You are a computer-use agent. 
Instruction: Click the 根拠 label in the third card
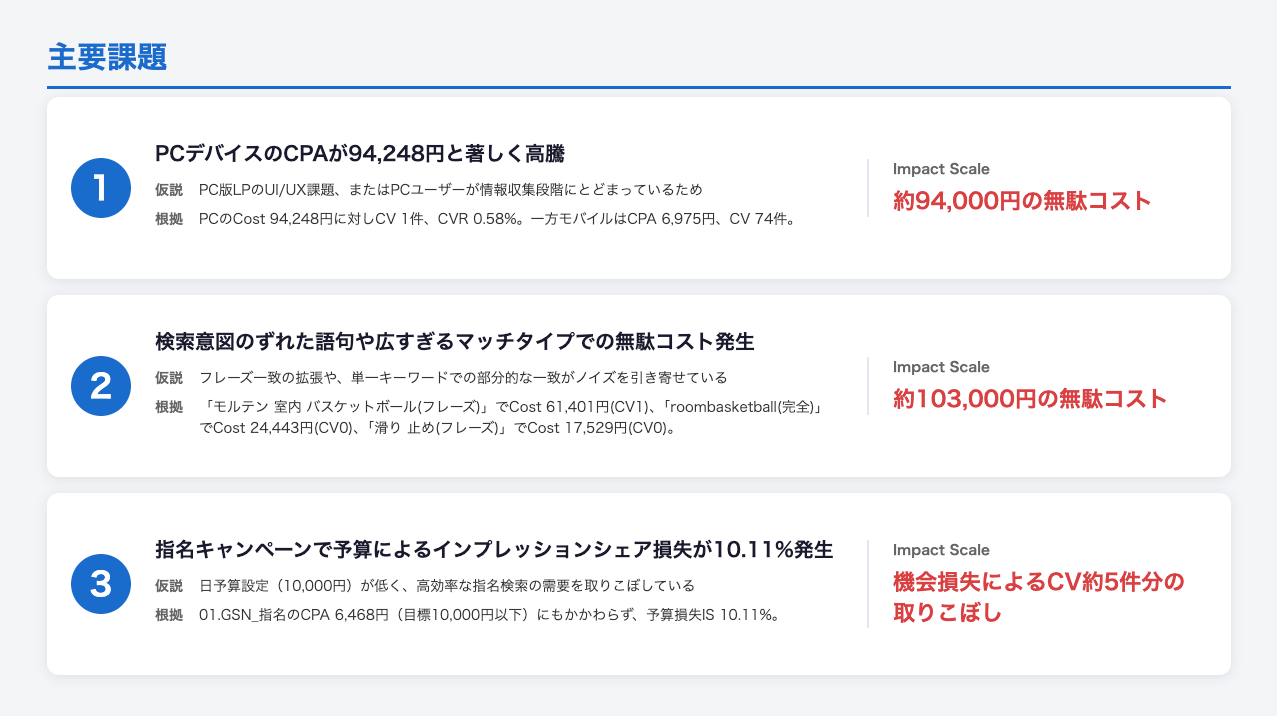(x=169, y=615)
